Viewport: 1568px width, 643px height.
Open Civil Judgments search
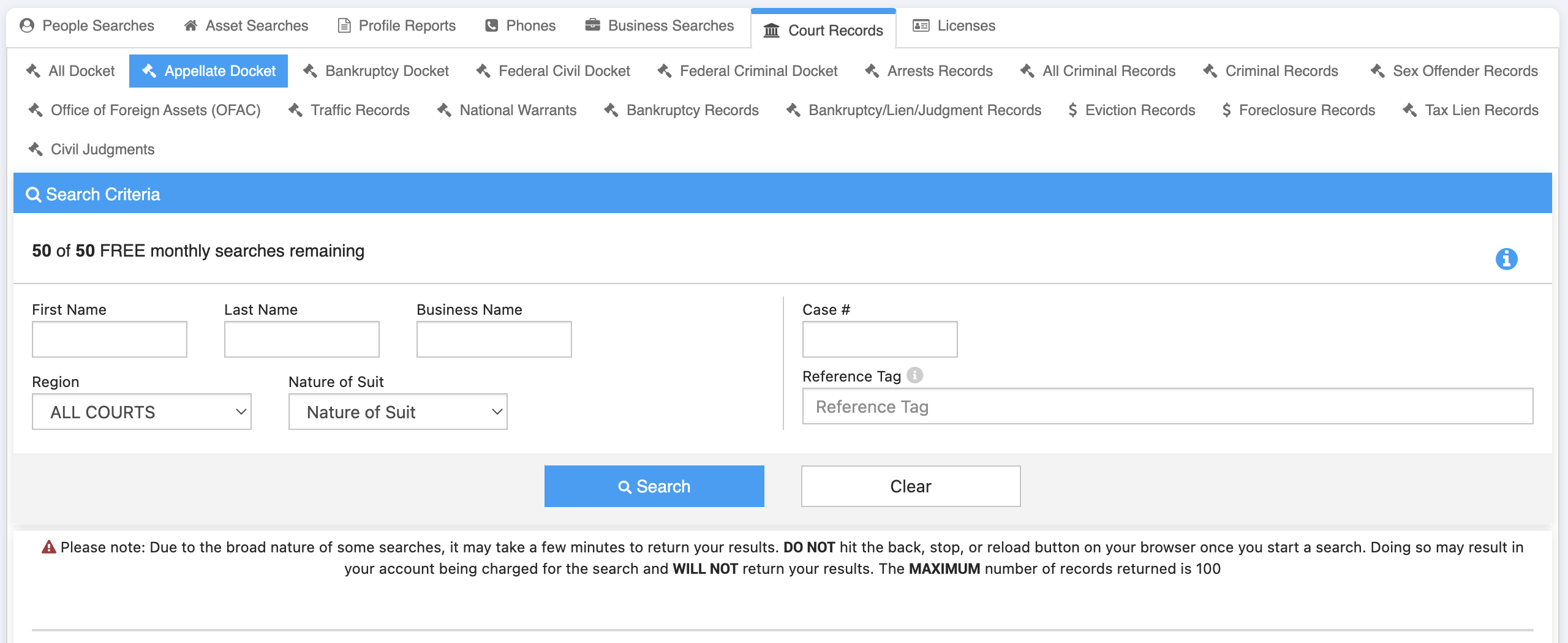91,149
